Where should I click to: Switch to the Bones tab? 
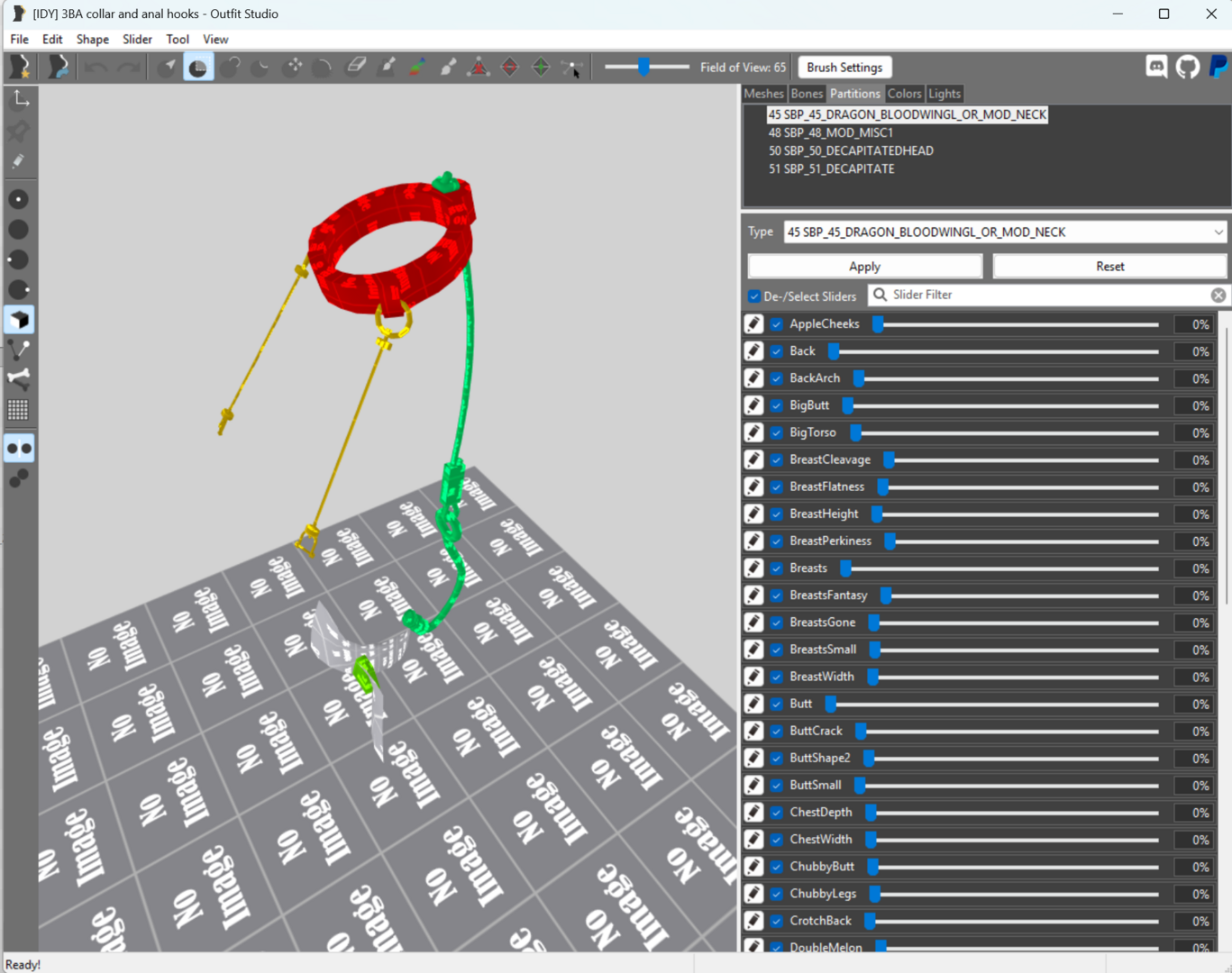pyautogui.click(x=807, y=94)
